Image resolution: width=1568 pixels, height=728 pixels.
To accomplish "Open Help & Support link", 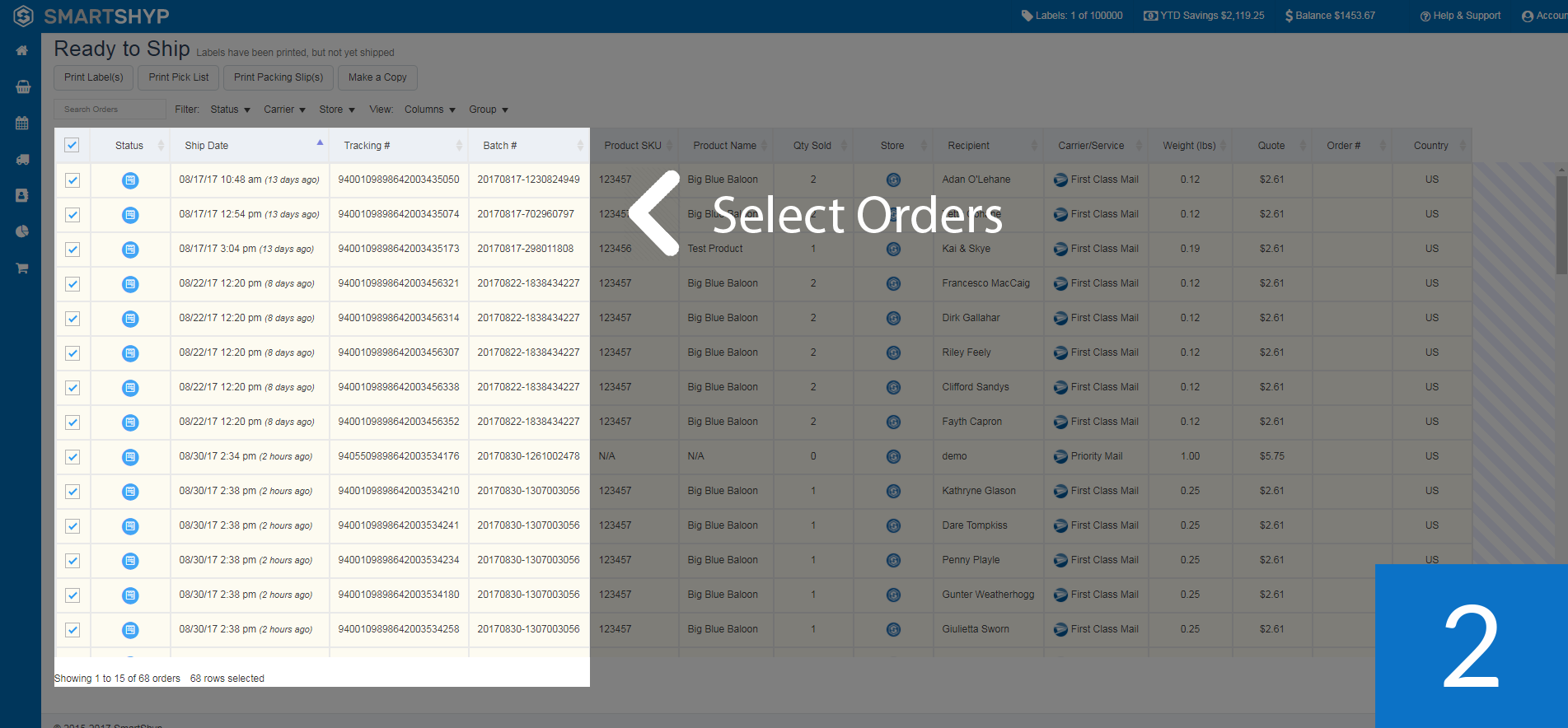I will point(1461,16).
